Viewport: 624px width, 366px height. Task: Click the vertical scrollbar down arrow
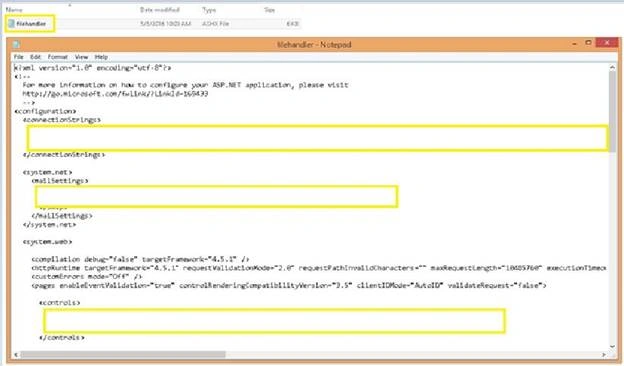click(x=612, y=347)
